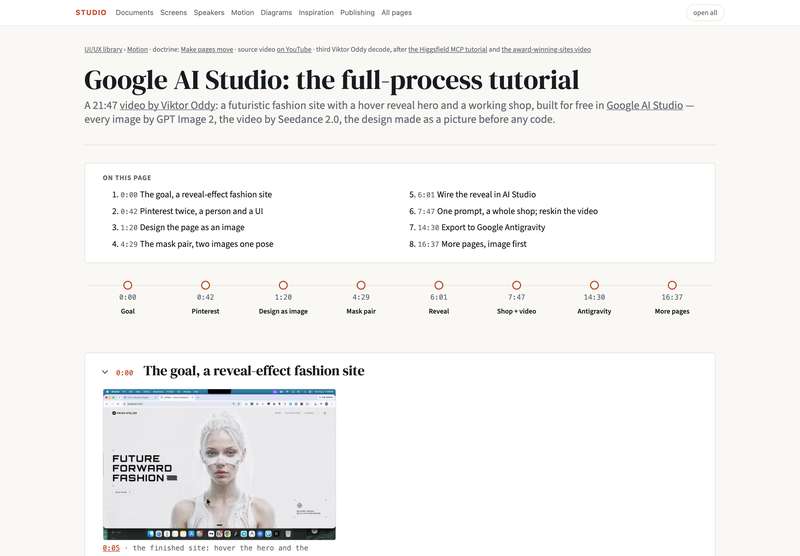Open the Make pages move doctrine link

pos(207,49)
